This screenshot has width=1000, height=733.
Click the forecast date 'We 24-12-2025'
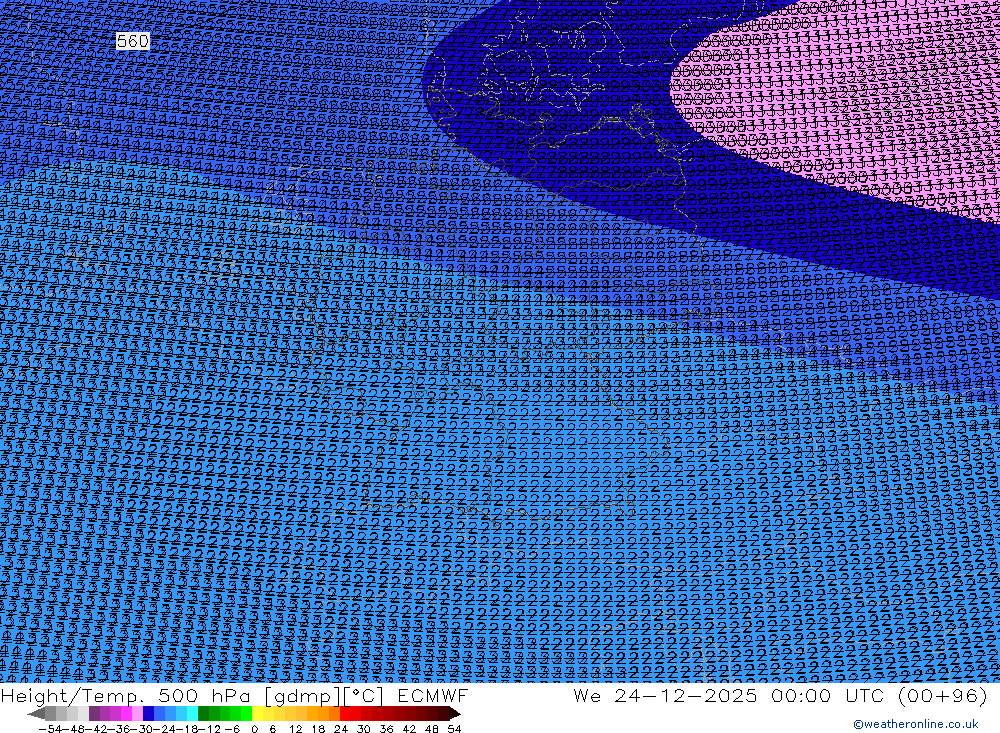(665, 695)
